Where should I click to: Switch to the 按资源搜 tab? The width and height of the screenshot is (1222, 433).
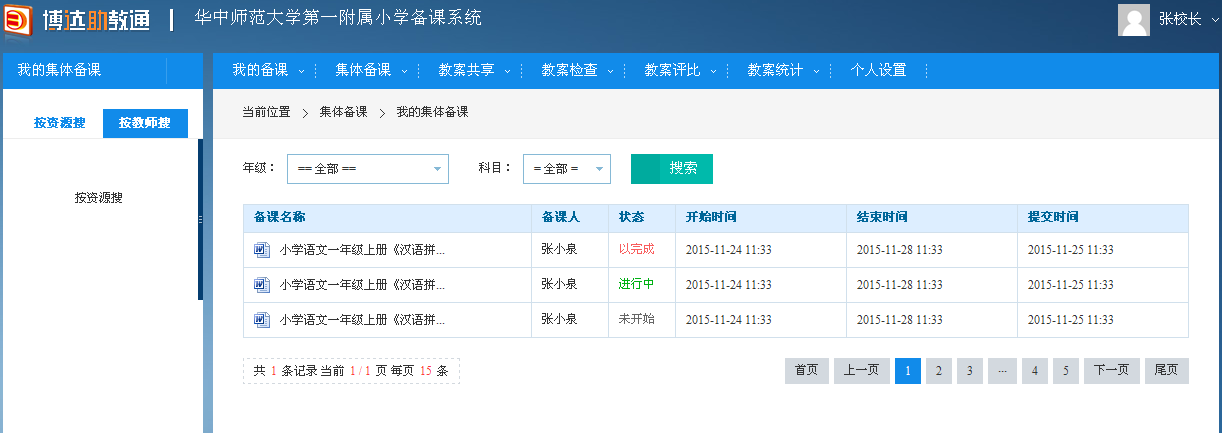(60, 123)
